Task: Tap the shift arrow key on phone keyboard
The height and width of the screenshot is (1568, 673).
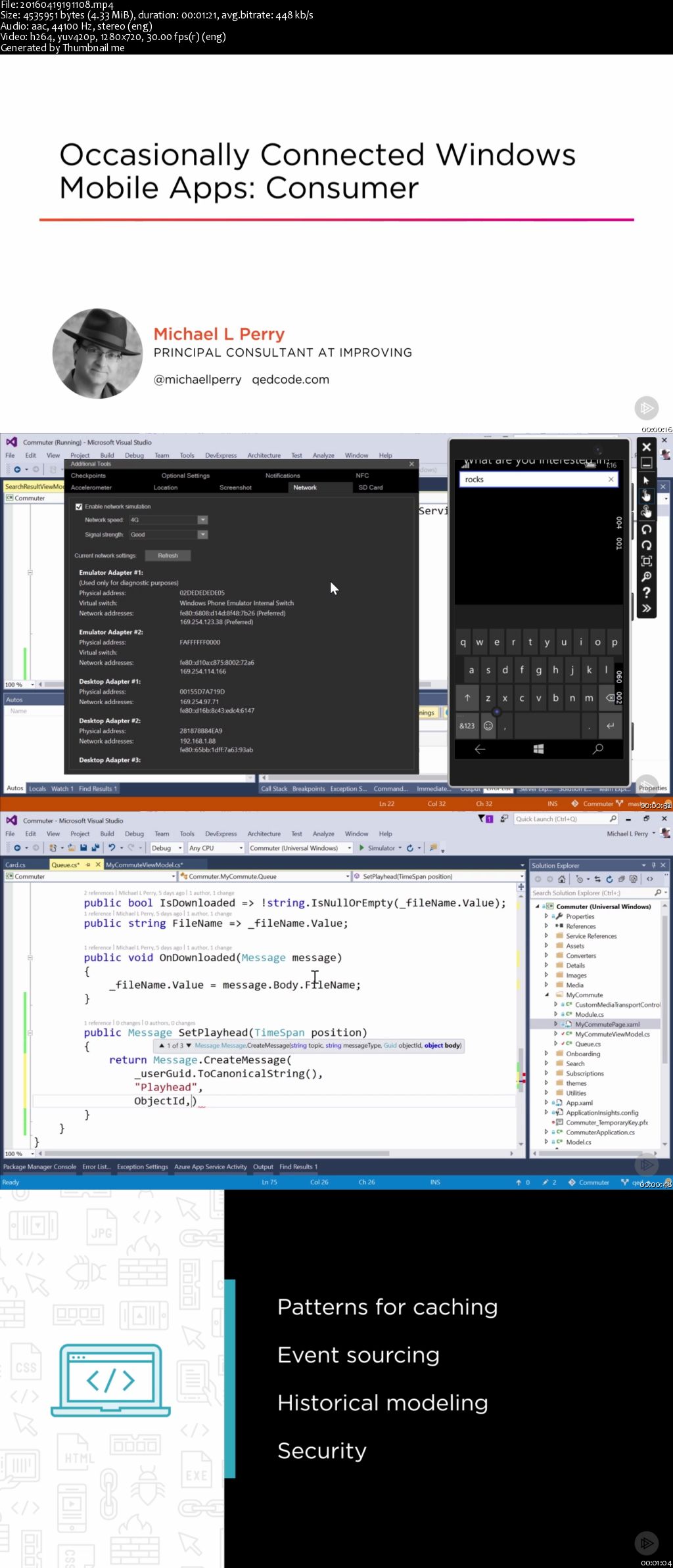Action: point(467,698)
